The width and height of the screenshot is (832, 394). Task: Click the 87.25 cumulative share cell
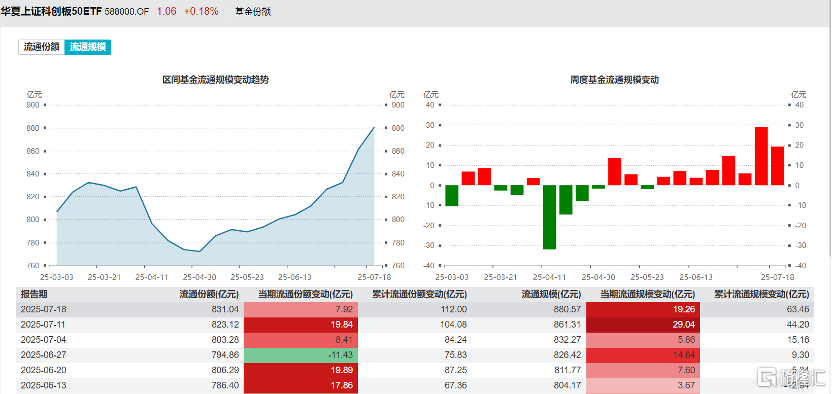click(x=457, y=370)
